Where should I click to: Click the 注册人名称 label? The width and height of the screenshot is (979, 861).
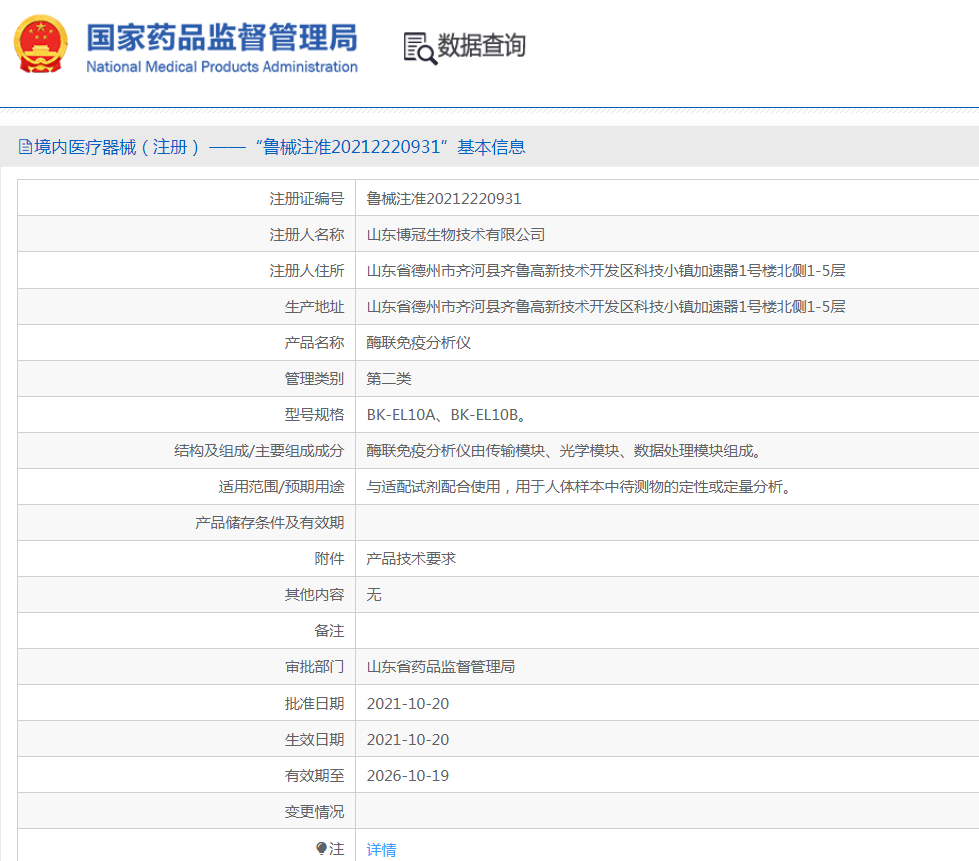click(307, 235)
